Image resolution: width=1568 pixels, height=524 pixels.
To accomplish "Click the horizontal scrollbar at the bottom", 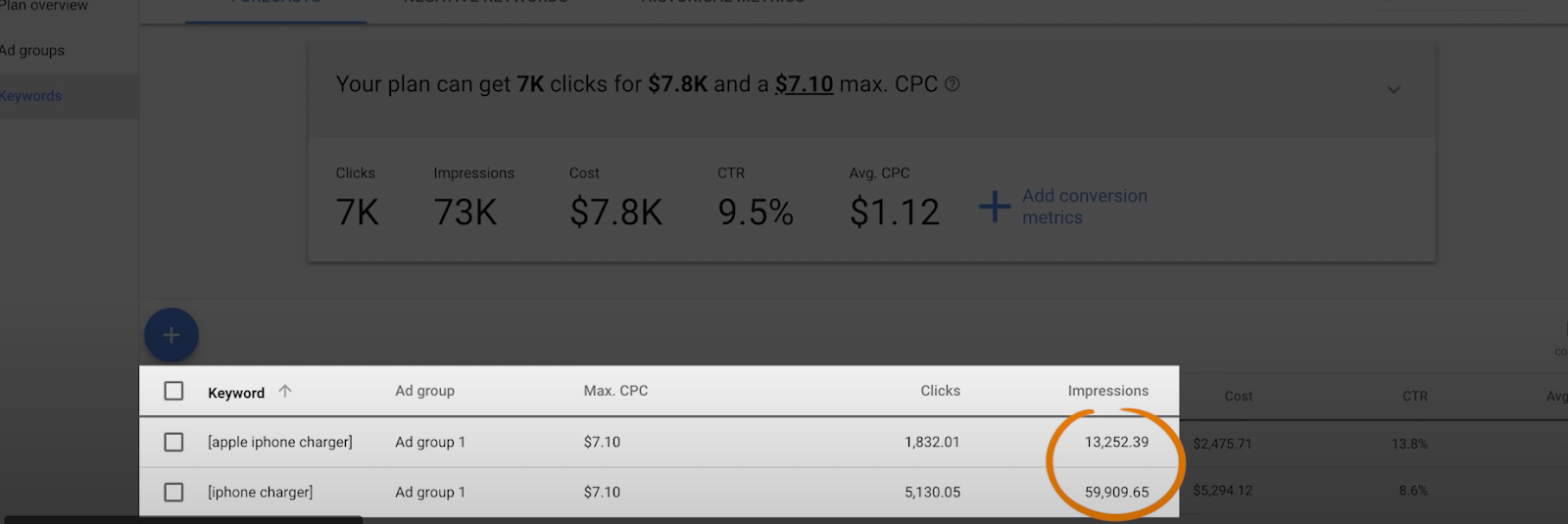I will pyautogui.click(x=184, y=520).
